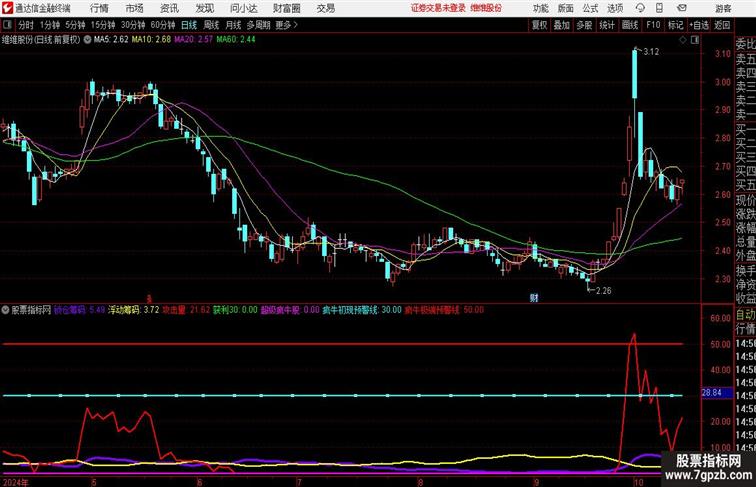Toggle the side panel icon beside the diamond

point(695,40)
